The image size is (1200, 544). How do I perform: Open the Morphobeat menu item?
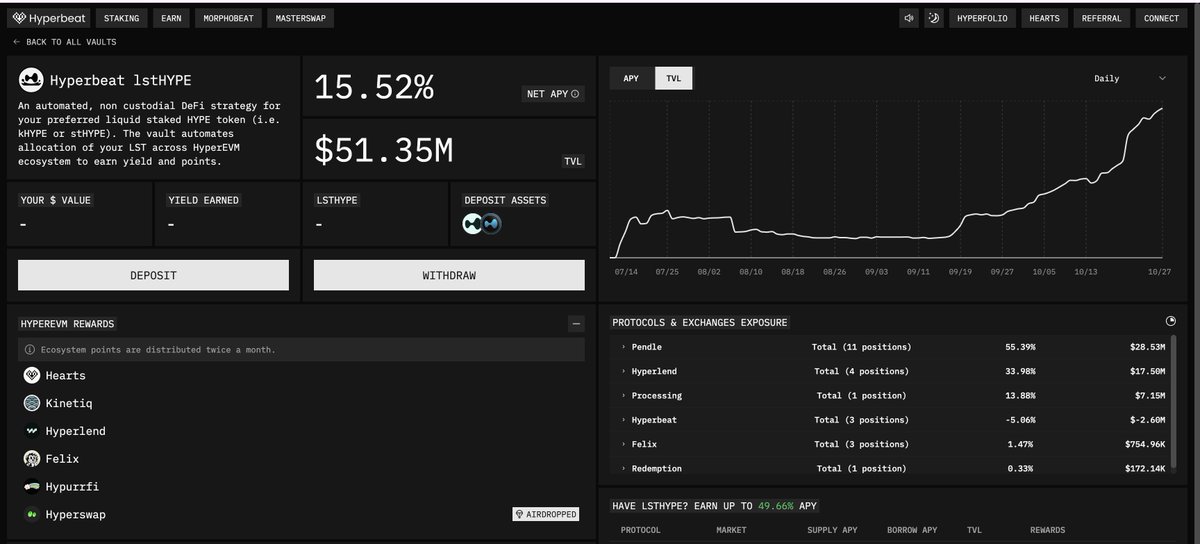point(229,18)
